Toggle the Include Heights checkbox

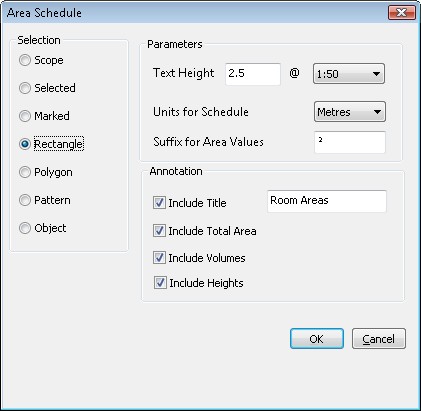coord(160,283)
